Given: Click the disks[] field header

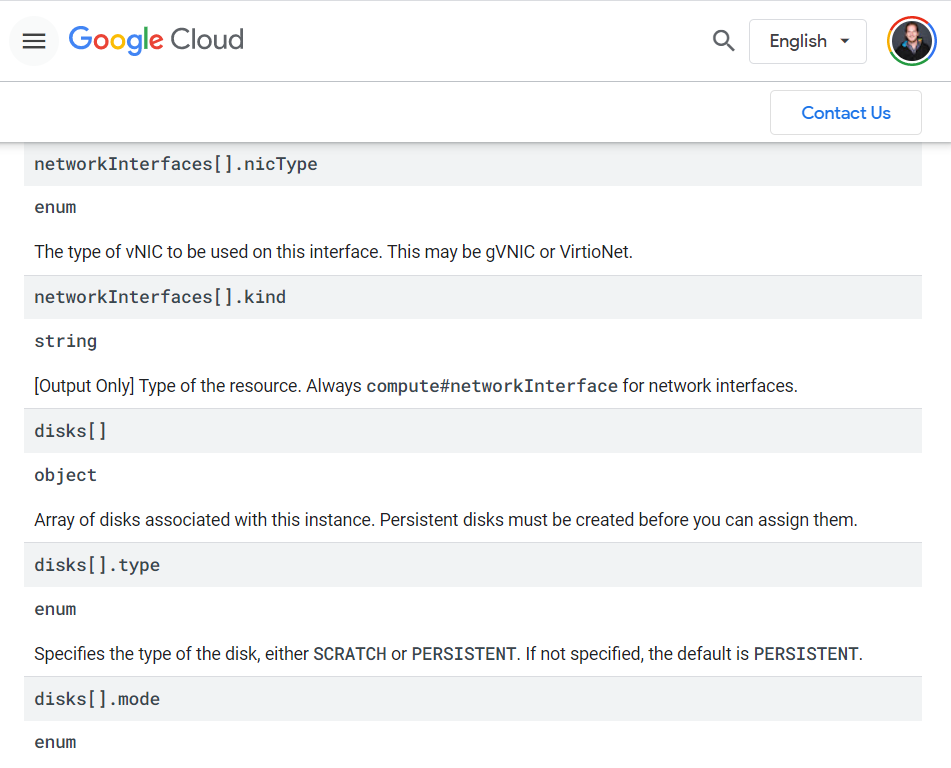Looking at the screenshot, I should tap(472, 431).
